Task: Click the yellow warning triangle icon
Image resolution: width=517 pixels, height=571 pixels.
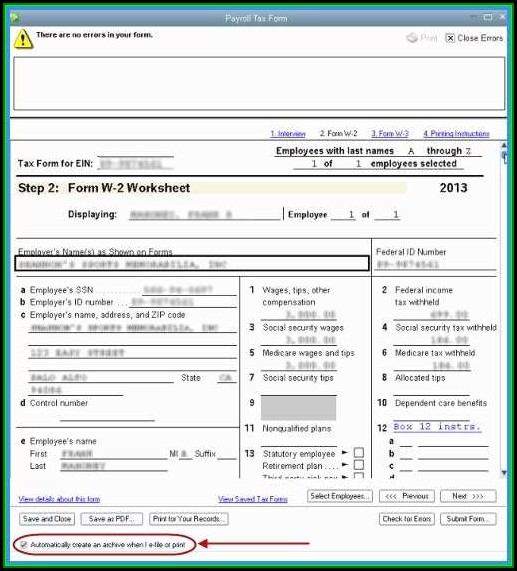Action: click(x=23, y=39)
